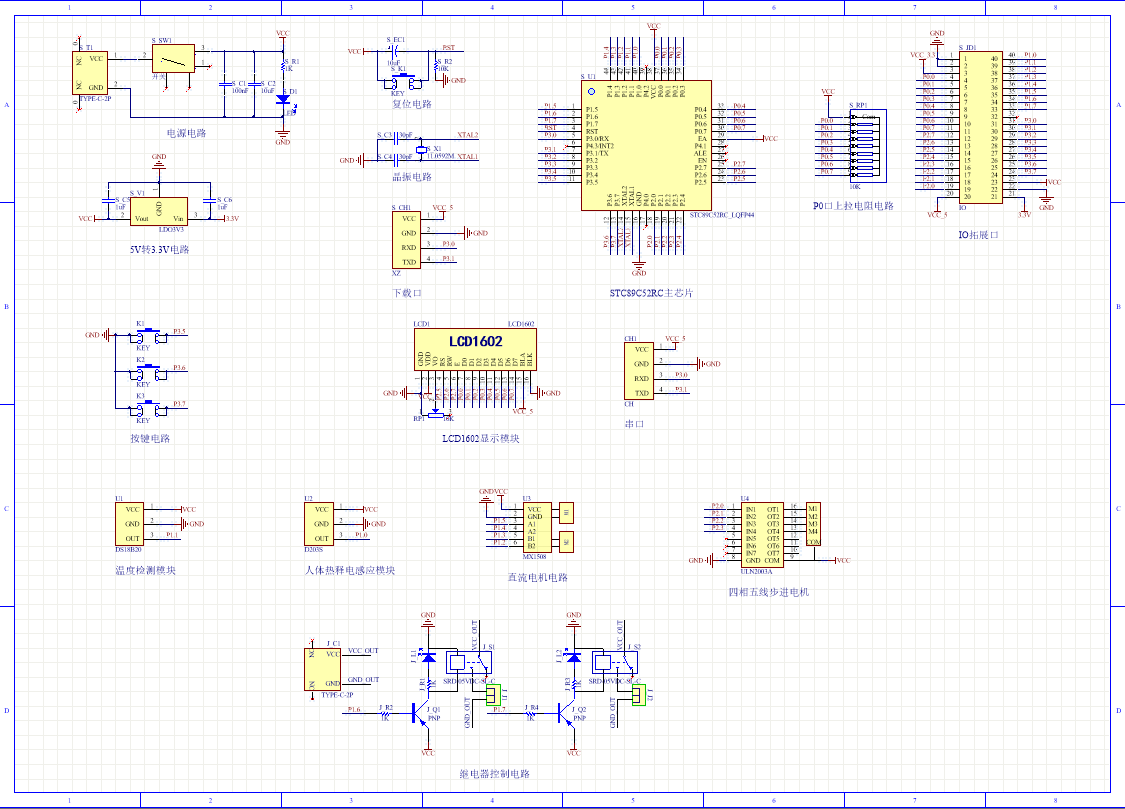Click the 按键电路 section title
The width and height of the screenshot is (1125, 809).
click(x=150, y=438)
